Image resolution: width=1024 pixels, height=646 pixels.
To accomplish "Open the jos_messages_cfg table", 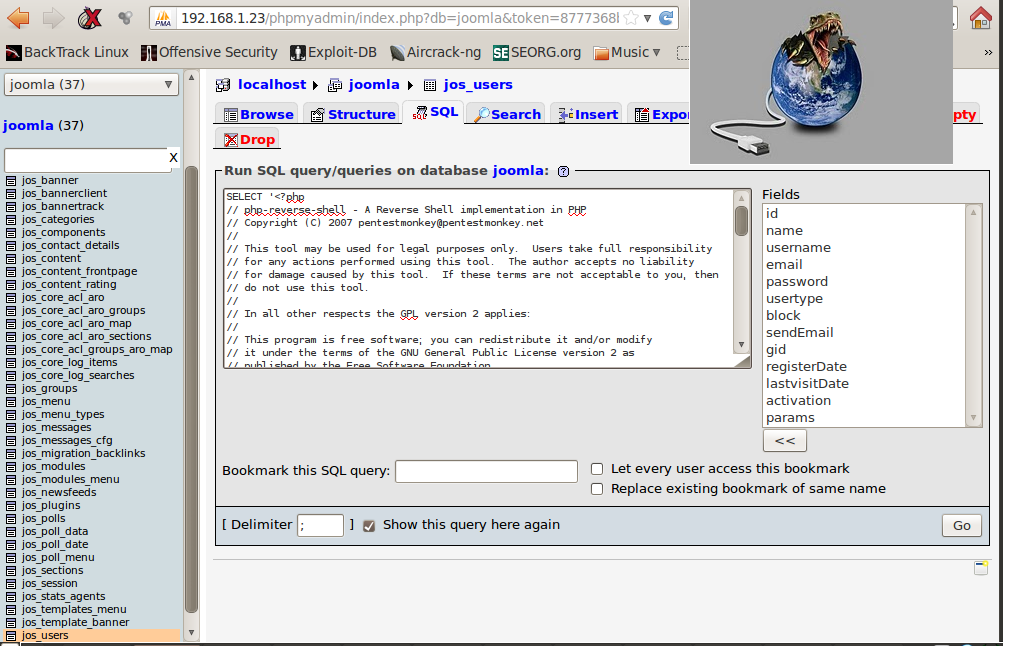I will click(67, 440).
